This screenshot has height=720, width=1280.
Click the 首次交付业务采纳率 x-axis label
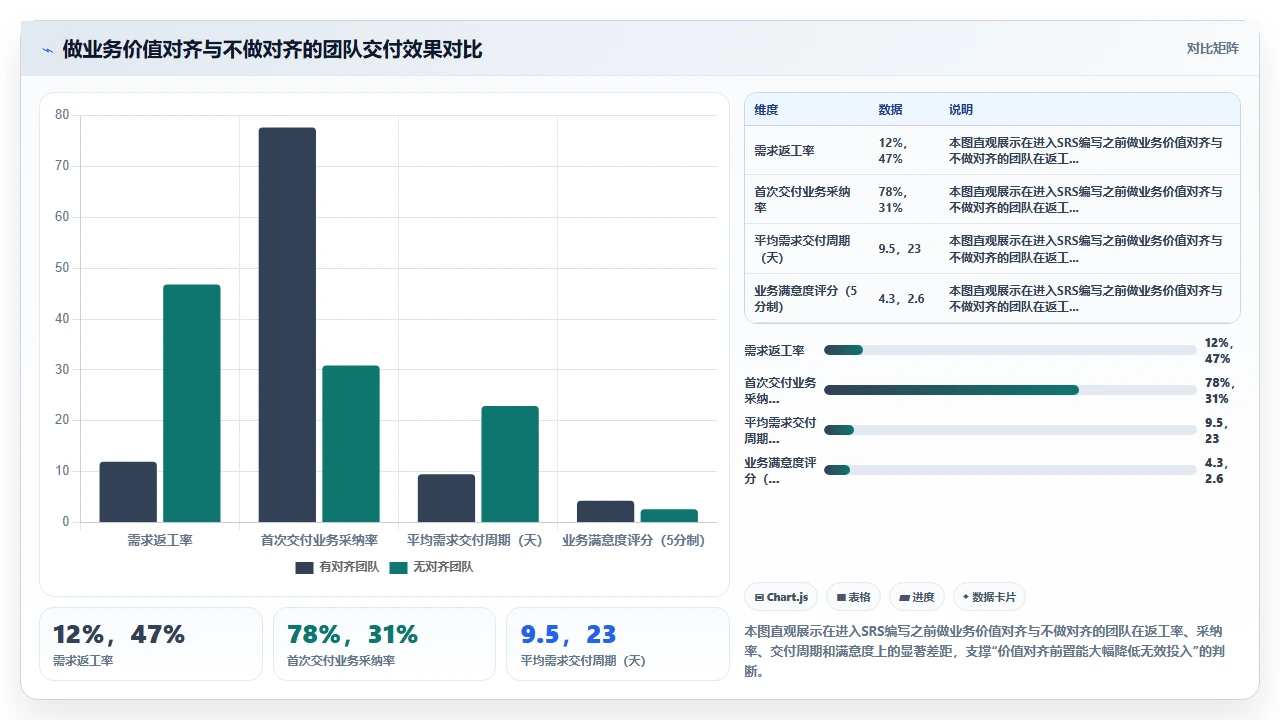319,540
